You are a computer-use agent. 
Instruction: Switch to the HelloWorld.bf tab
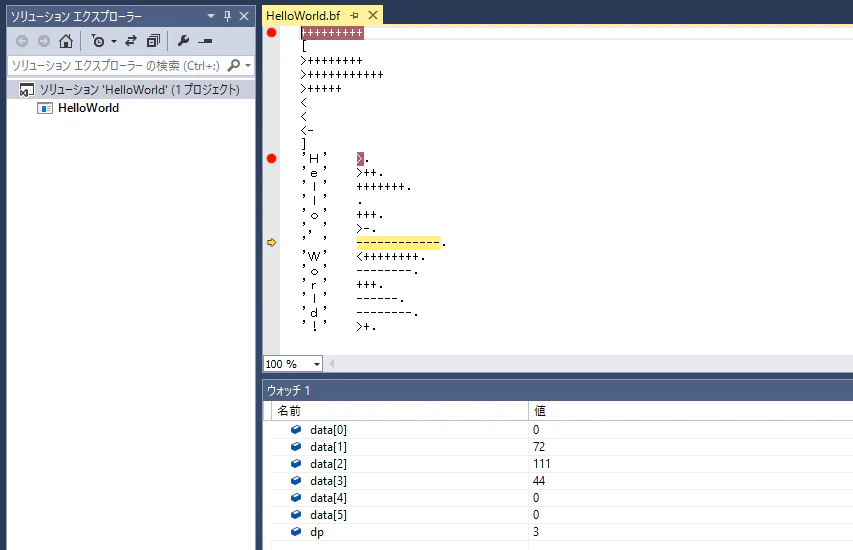point(303,16)
